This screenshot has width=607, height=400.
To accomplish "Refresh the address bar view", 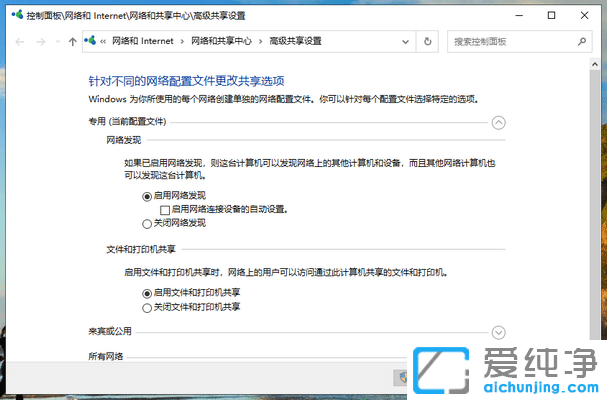I will [x=428, y=41].
